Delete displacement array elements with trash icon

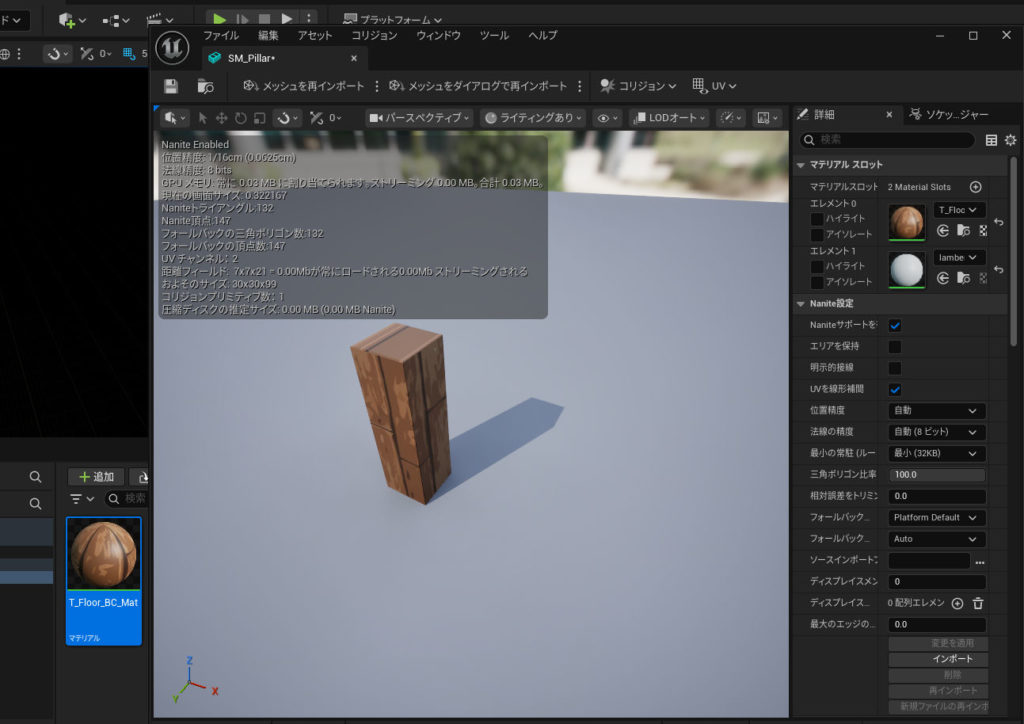978,603
